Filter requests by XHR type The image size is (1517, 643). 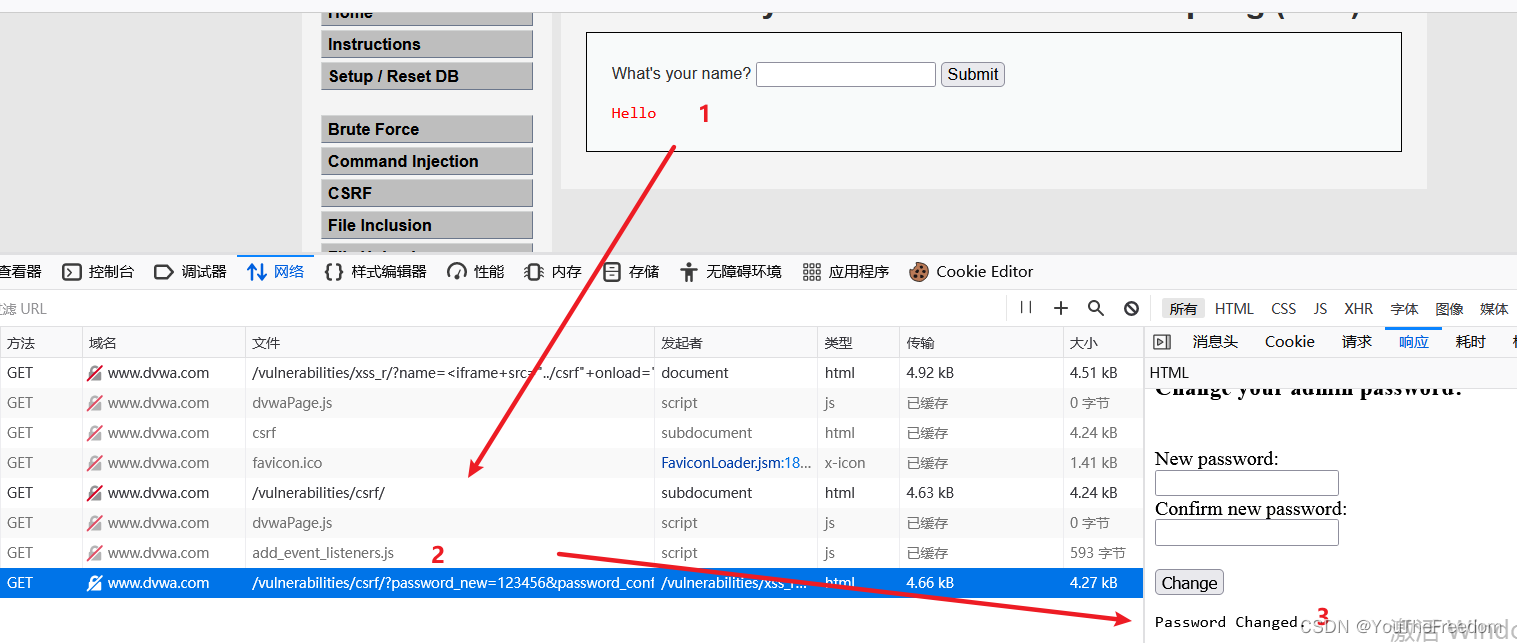click(x=1359, y=309)
